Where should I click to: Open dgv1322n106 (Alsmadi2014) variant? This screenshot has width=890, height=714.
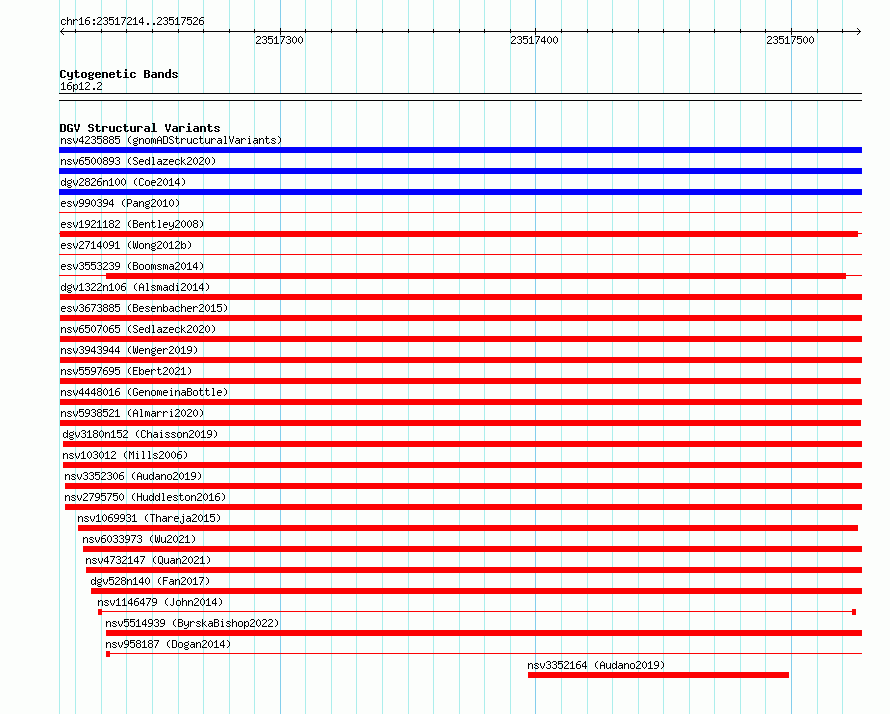point(135,287)
